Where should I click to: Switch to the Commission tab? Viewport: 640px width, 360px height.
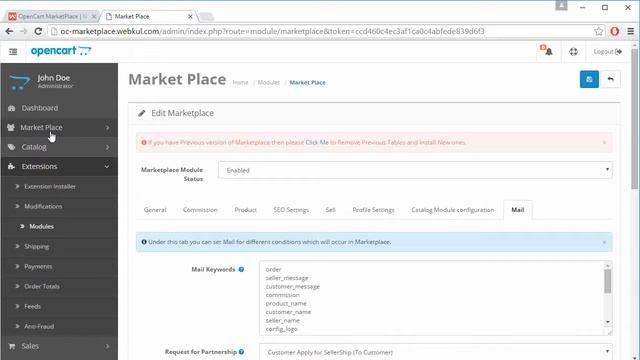pos(200,210)
